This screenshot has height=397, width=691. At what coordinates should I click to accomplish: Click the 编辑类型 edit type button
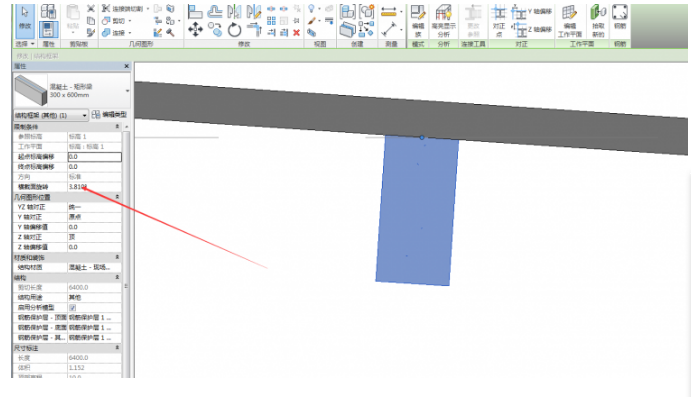click(109, 115)
